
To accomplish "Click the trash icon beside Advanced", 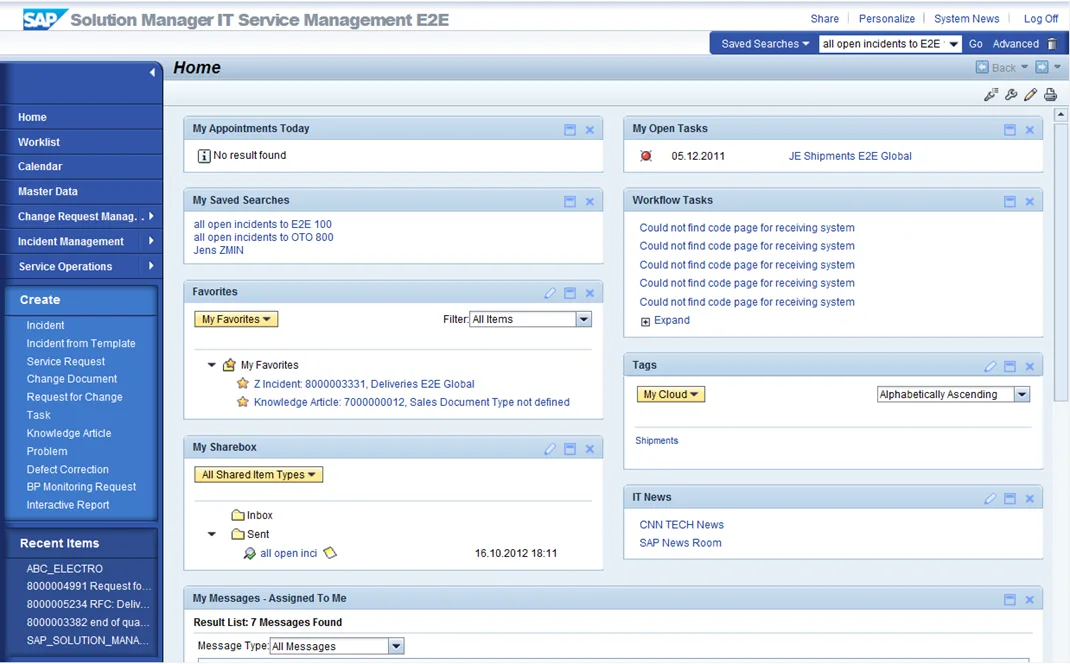I will coord(1051,44).
